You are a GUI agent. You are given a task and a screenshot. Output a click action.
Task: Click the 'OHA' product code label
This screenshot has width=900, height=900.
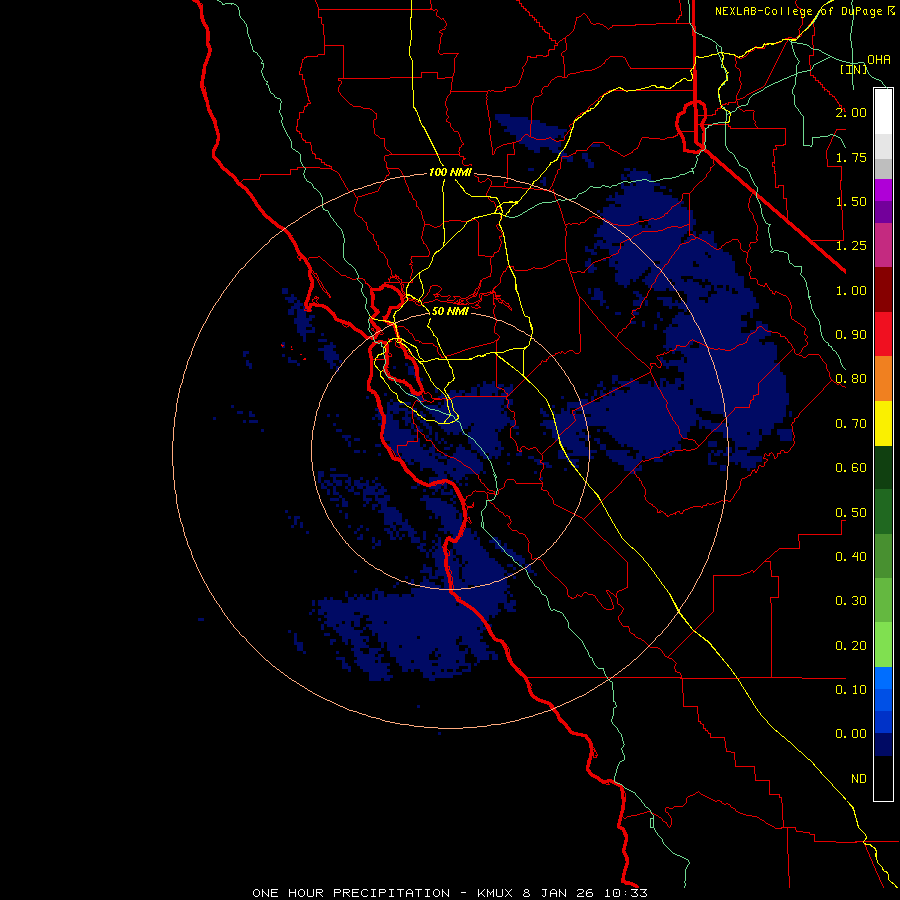[x=879, y=59]
